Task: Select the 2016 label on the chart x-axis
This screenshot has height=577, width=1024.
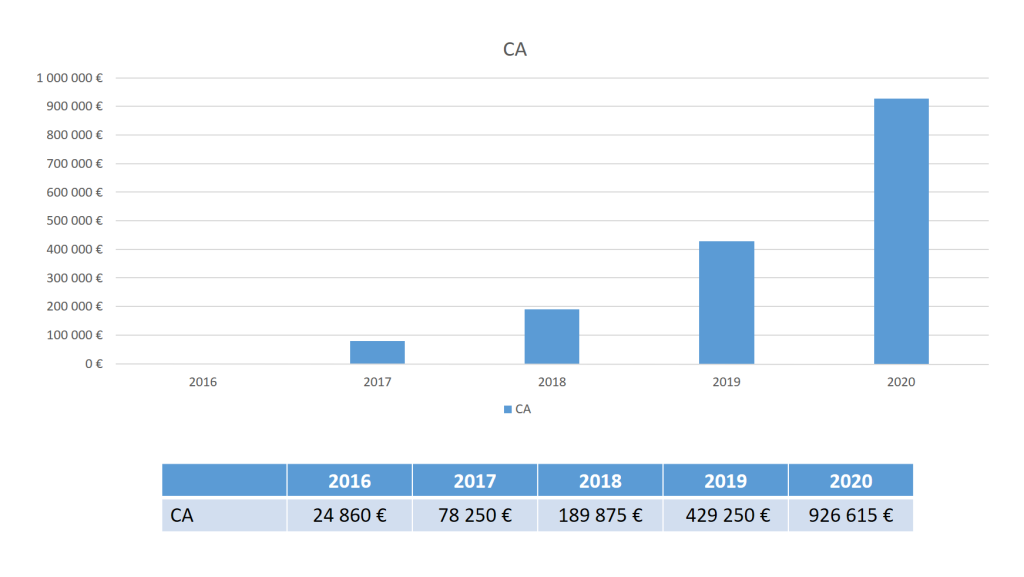Action: [x=202, y=382]
